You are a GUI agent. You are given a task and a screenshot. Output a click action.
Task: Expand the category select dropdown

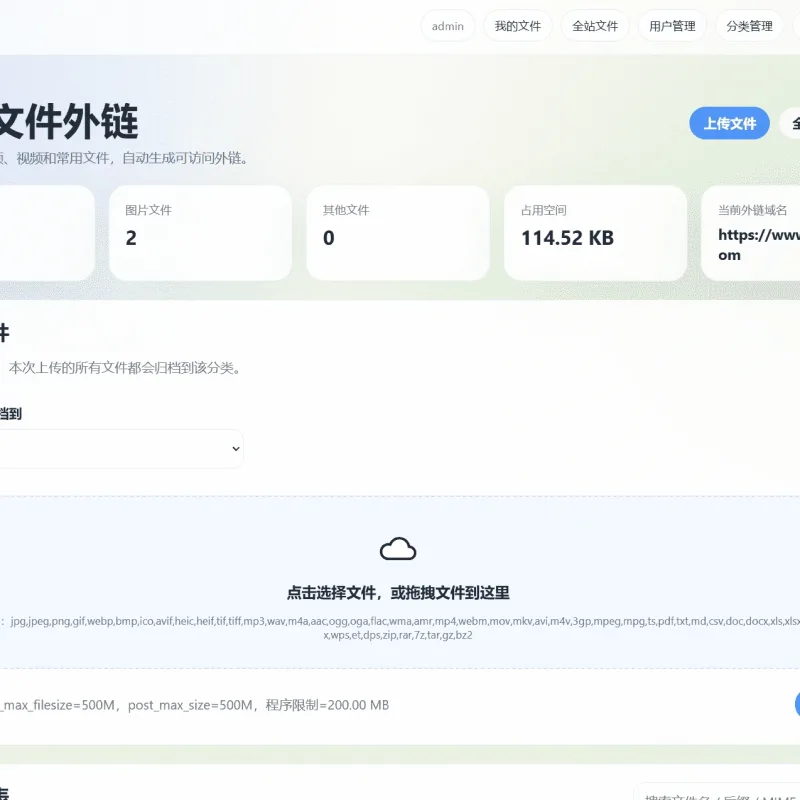[120, 448]
